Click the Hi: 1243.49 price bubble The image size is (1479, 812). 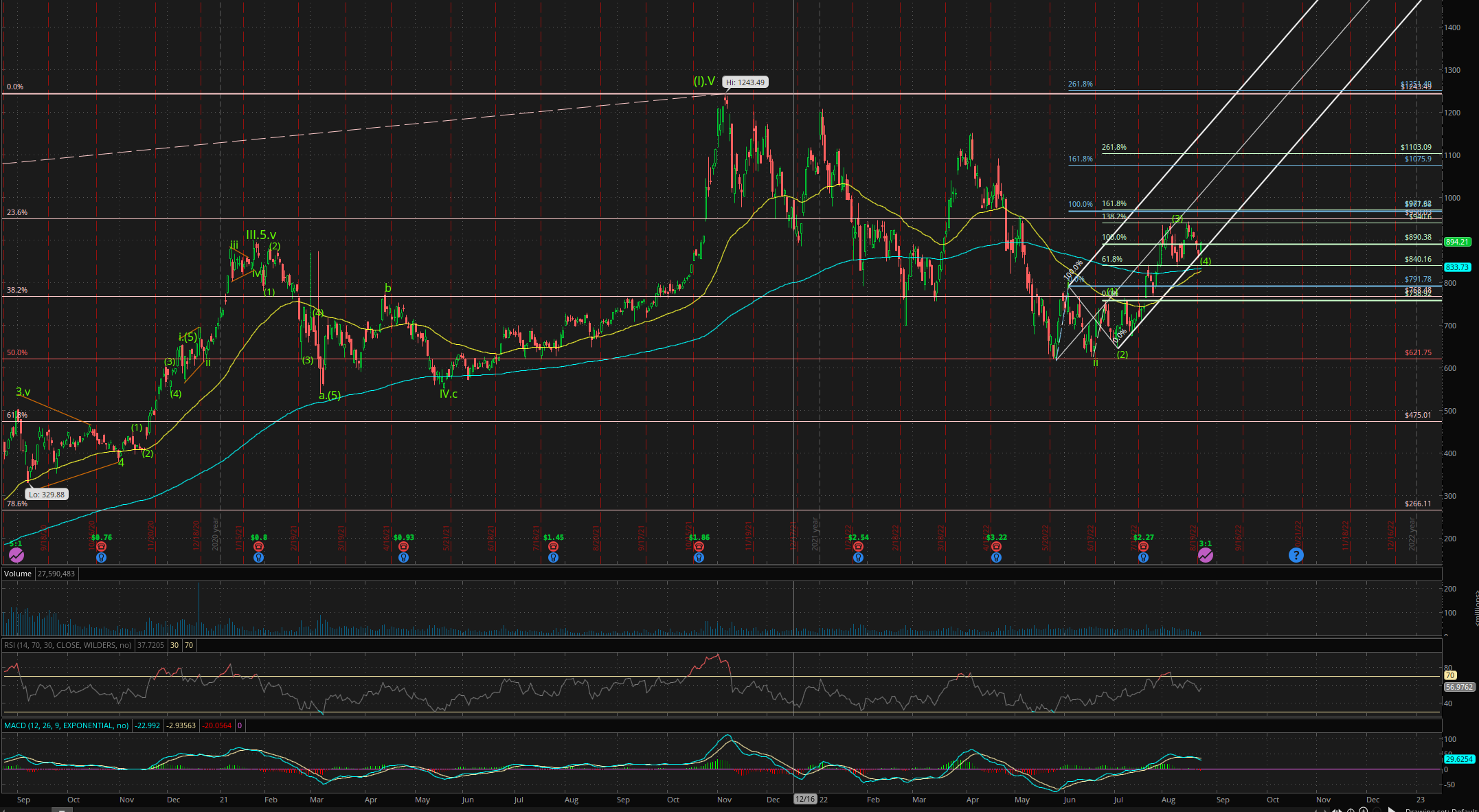point(745,82)
